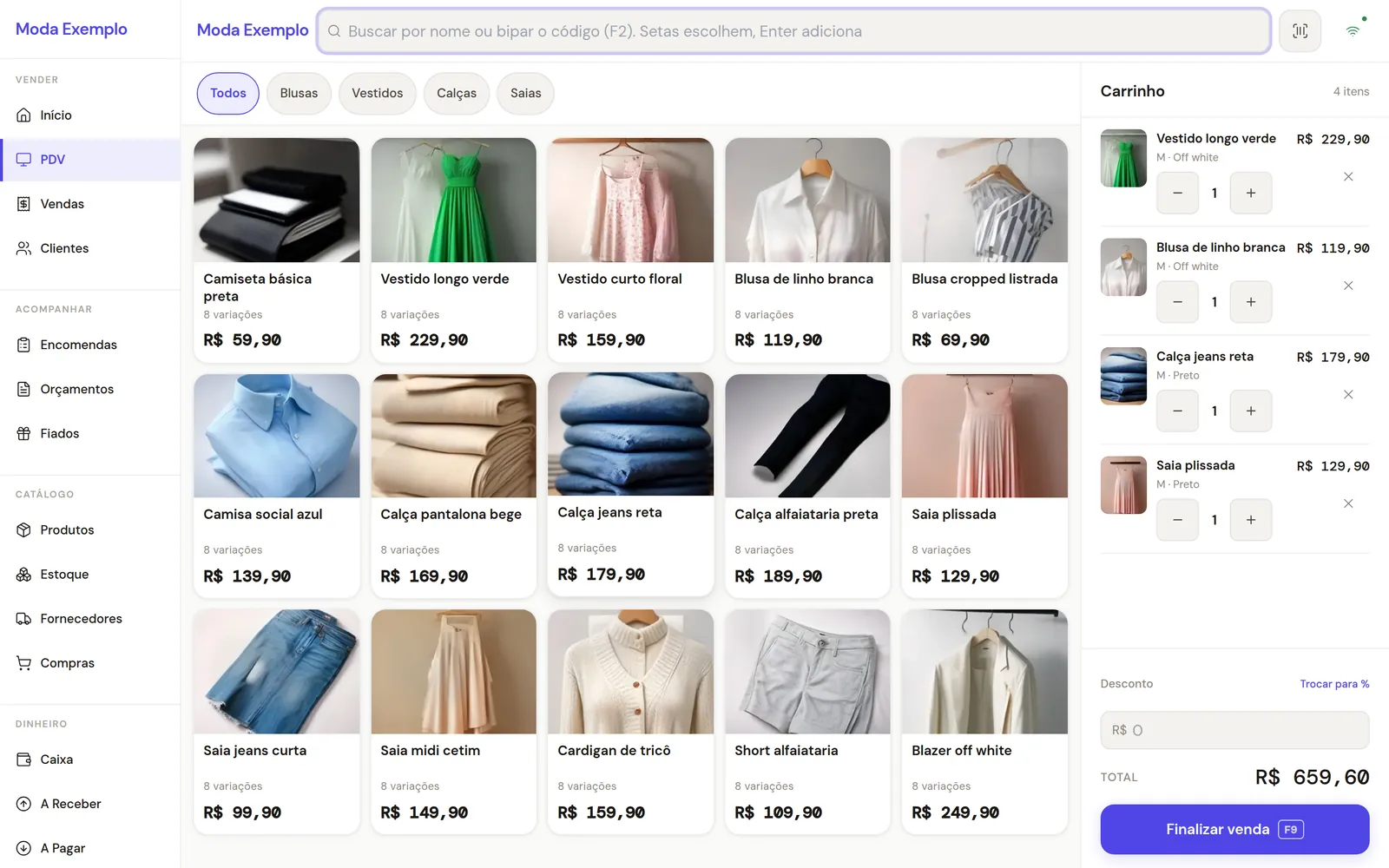Add Vestido curto floral product card
Screen dimensions: 1389x868
630,250
